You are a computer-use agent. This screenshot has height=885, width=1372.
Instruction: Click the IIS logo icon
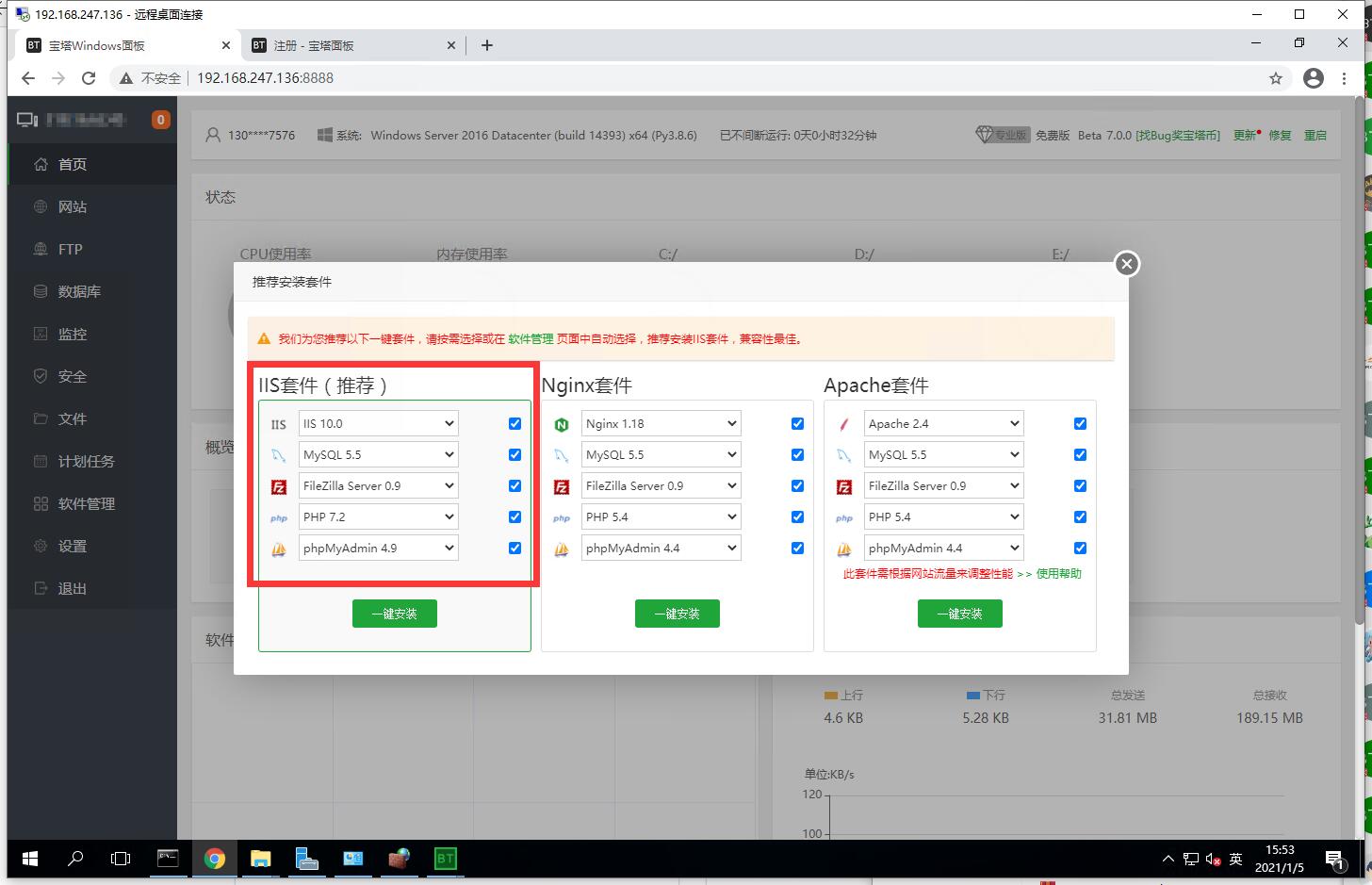(279, 425)
